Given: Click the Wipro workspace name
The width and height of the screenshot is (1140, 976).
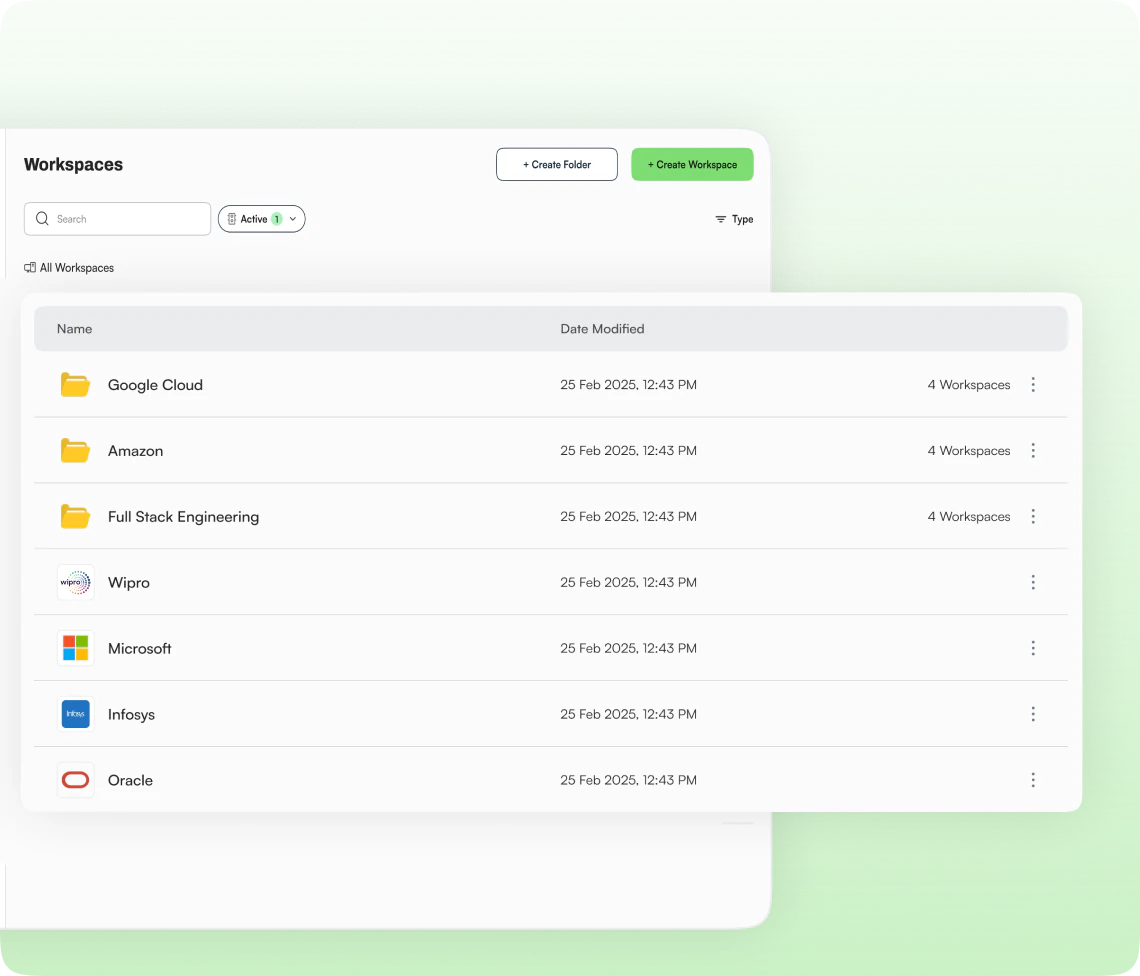Looking at the screenshot, I should [129, 583].
